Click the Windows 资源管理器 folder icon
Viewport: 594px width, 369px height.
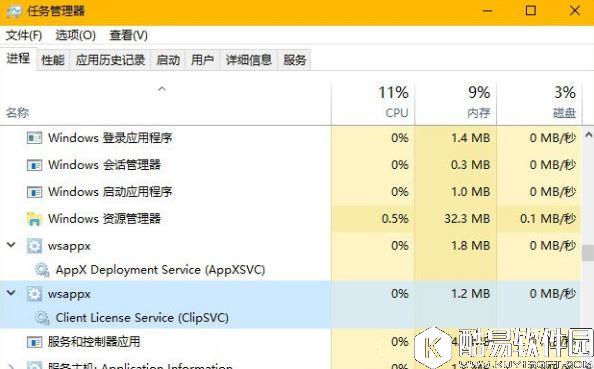[x=34, y=219]
